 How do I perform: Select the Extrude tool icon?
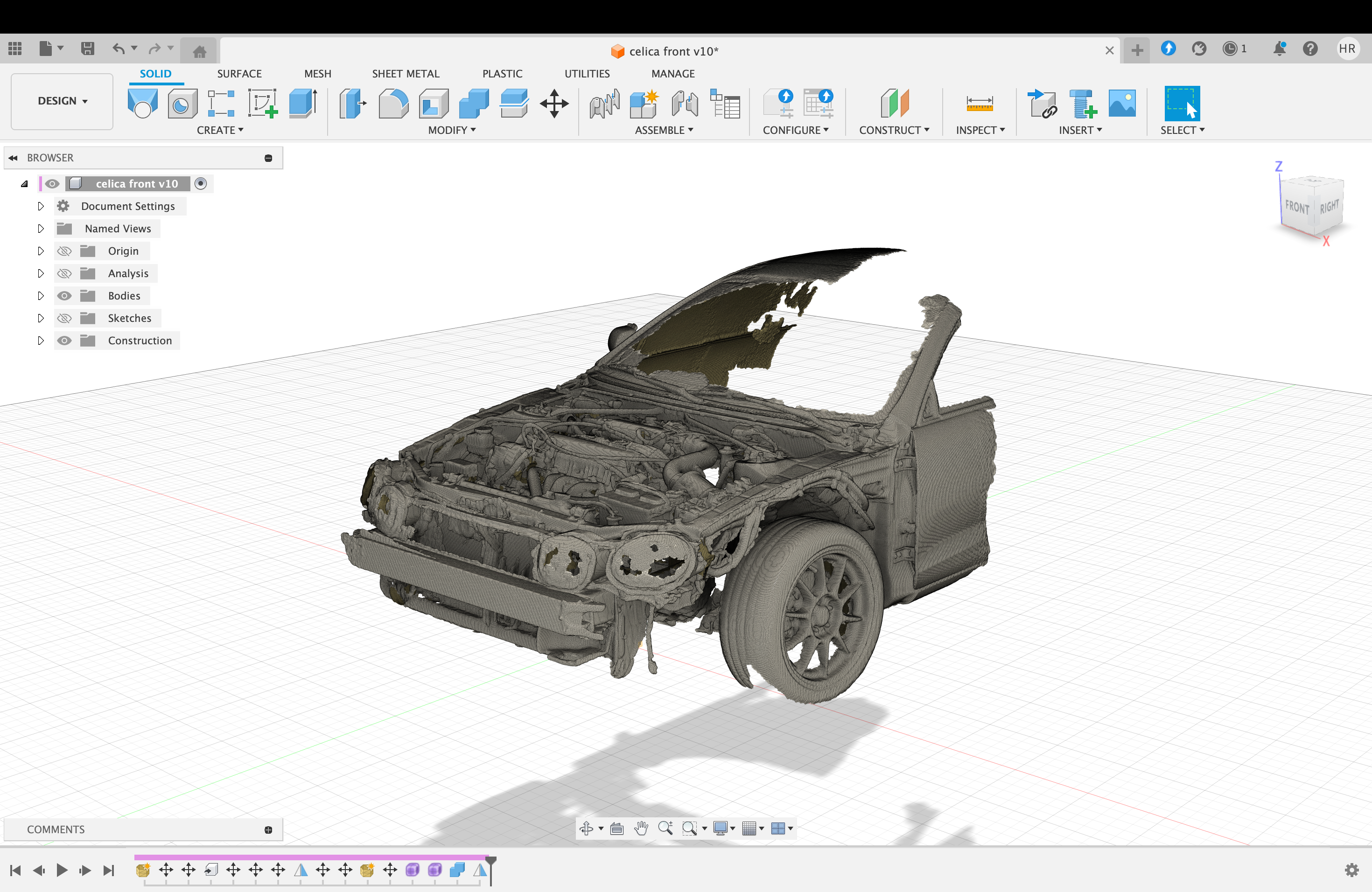(303, 104)
